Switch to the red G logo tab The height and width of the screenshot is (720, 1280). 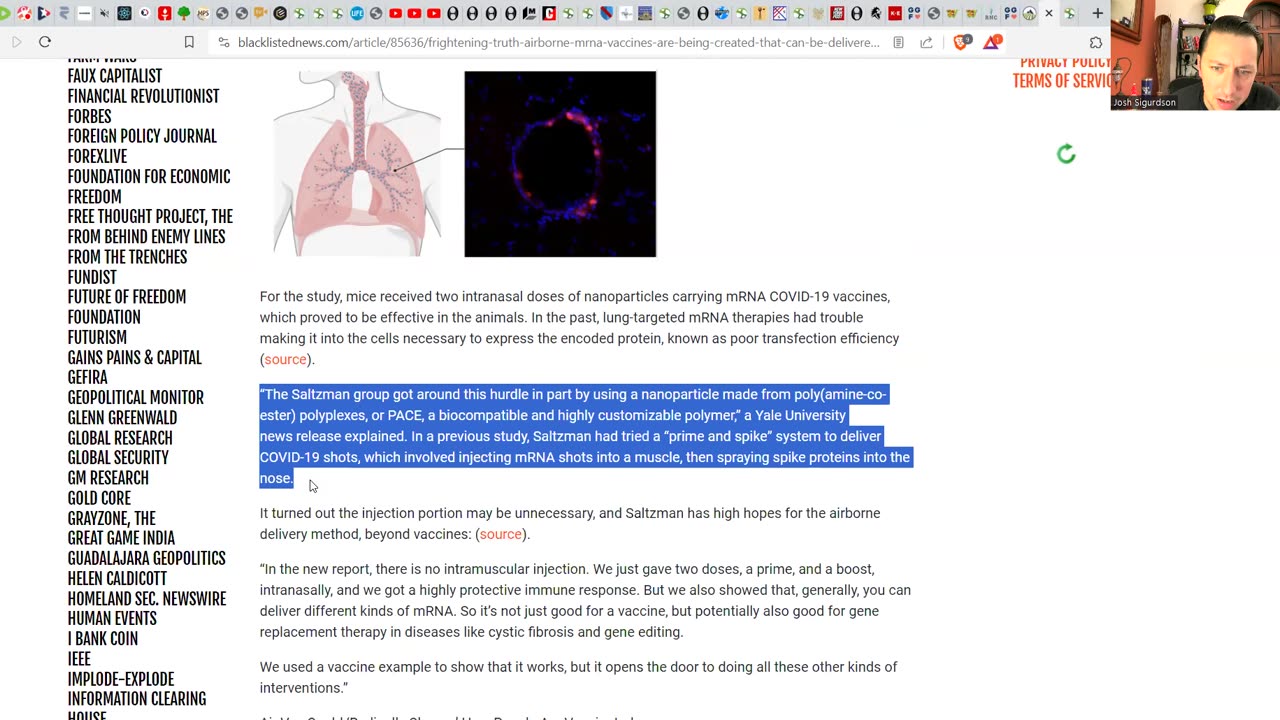point(549,13)
